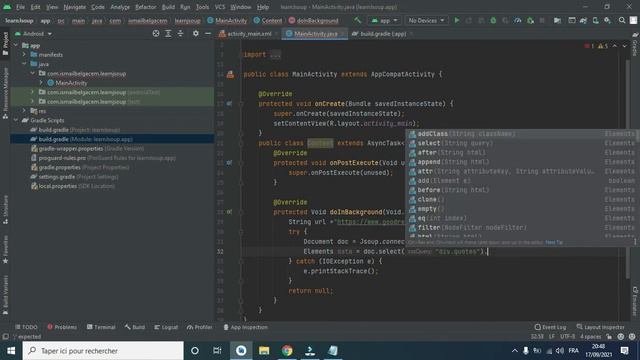The image size is (640, 360).
Task: Open the Layout Inspector tool window
Action: (x=600, y=327)
